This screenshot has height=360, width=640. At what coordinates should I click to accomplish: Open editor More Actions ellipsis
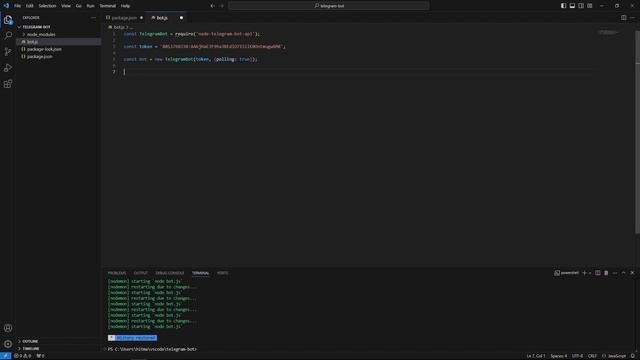pos(632,18)
